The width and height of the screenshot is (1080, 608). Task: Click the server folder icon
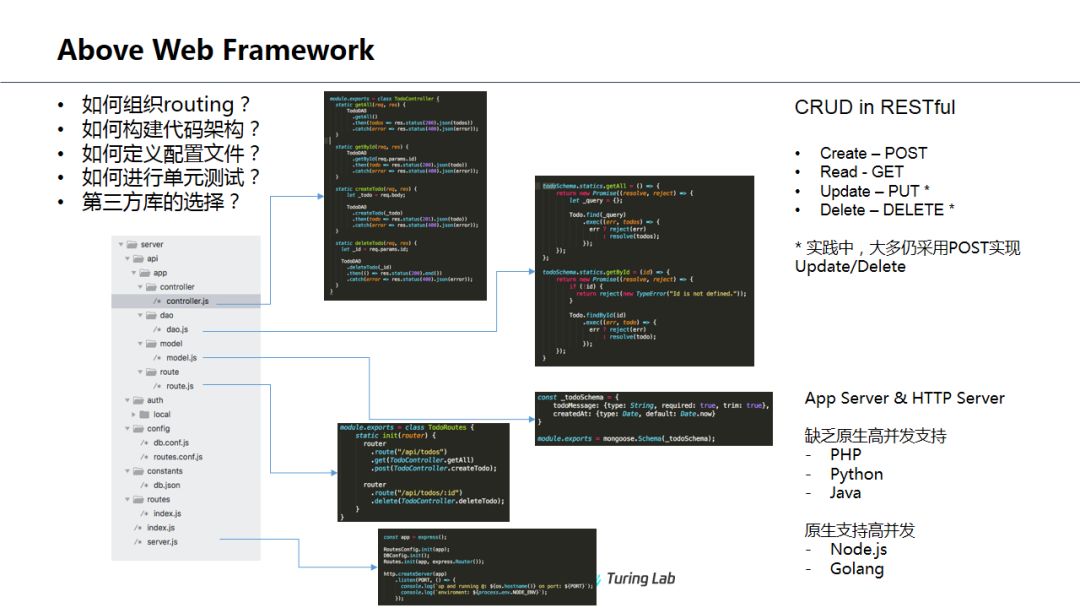(132, 244)
